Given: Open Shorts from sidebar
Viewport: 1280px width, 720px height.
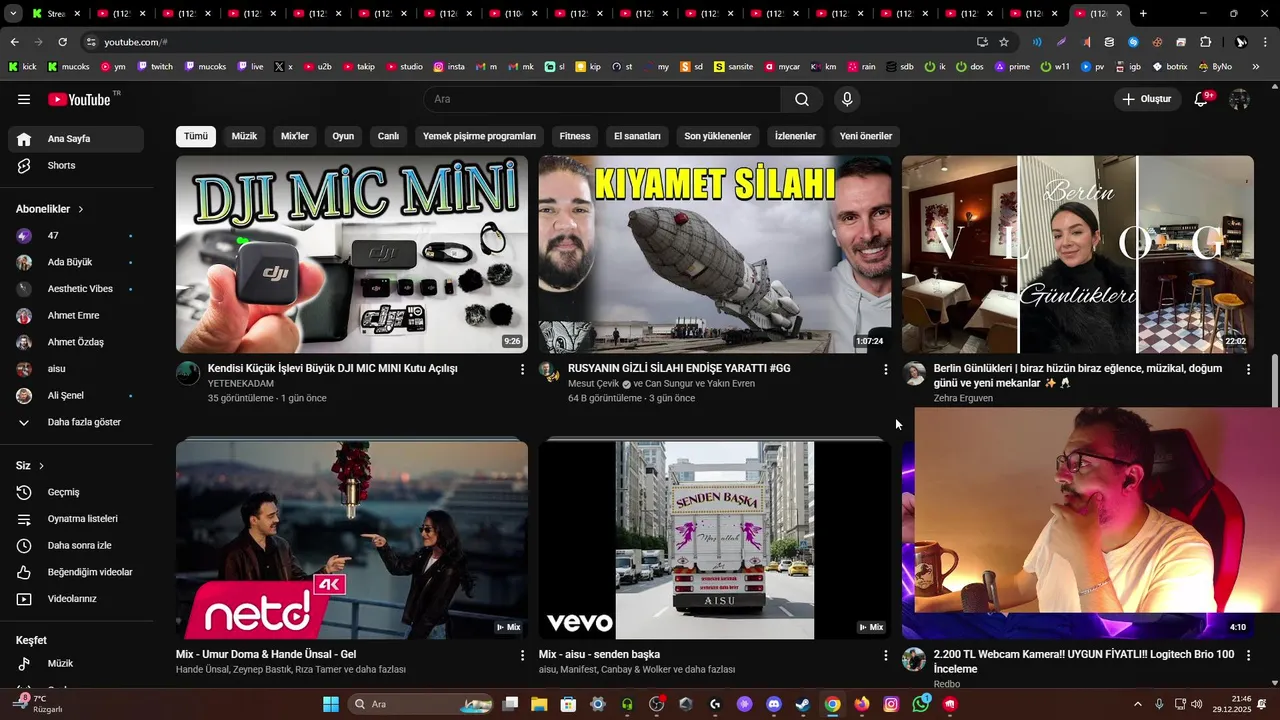Looking at the screenshot, I should click(76, 165).
